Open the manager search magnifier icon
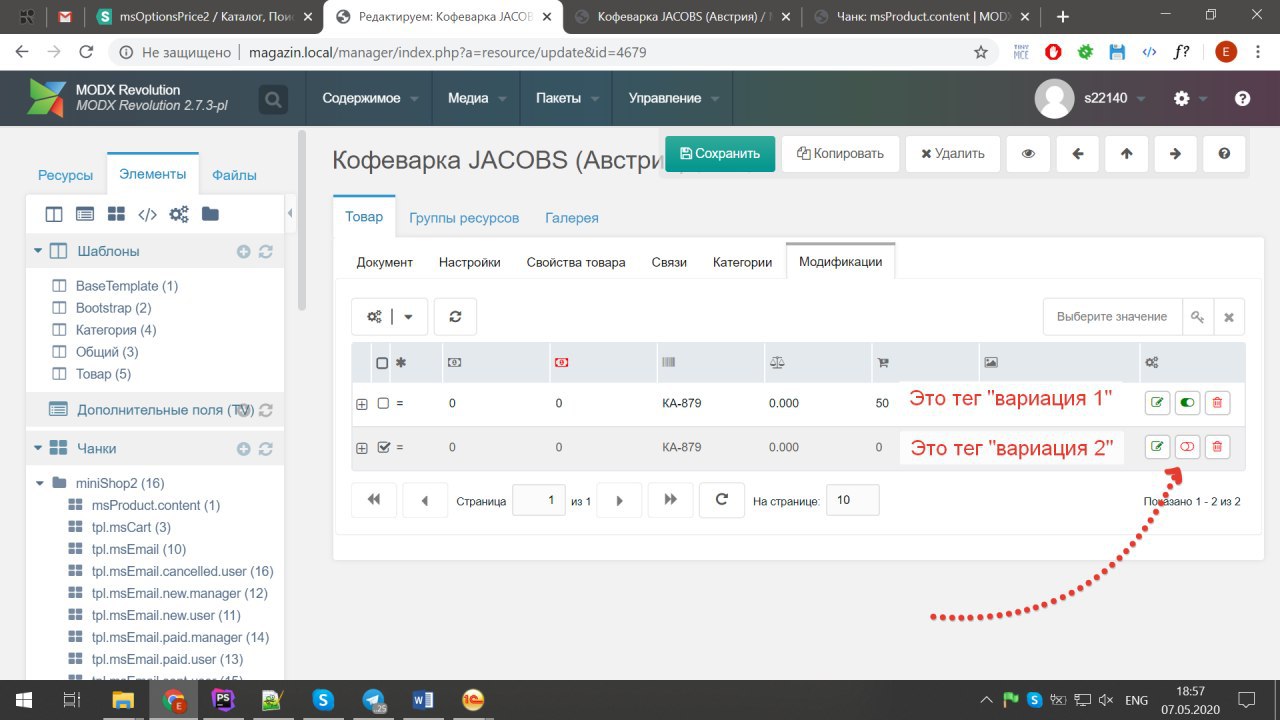The image size is (1280, 720). click(272, 99)
